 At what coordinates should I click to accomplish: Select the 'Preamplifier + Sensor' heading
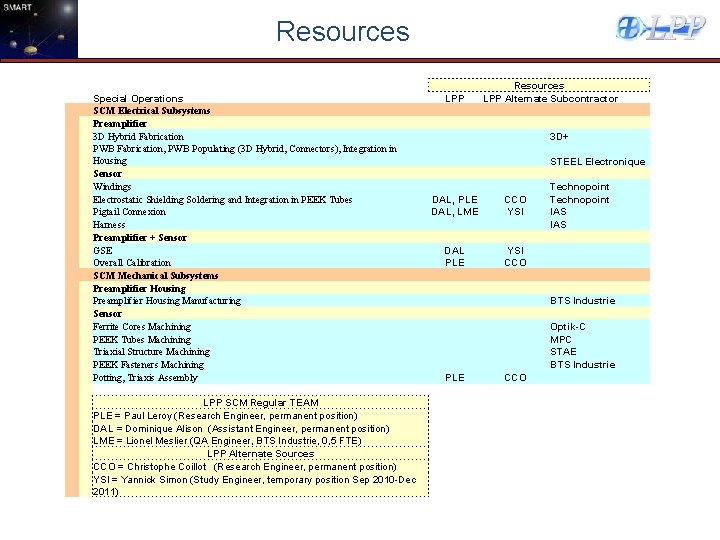[x=140, y=237]
